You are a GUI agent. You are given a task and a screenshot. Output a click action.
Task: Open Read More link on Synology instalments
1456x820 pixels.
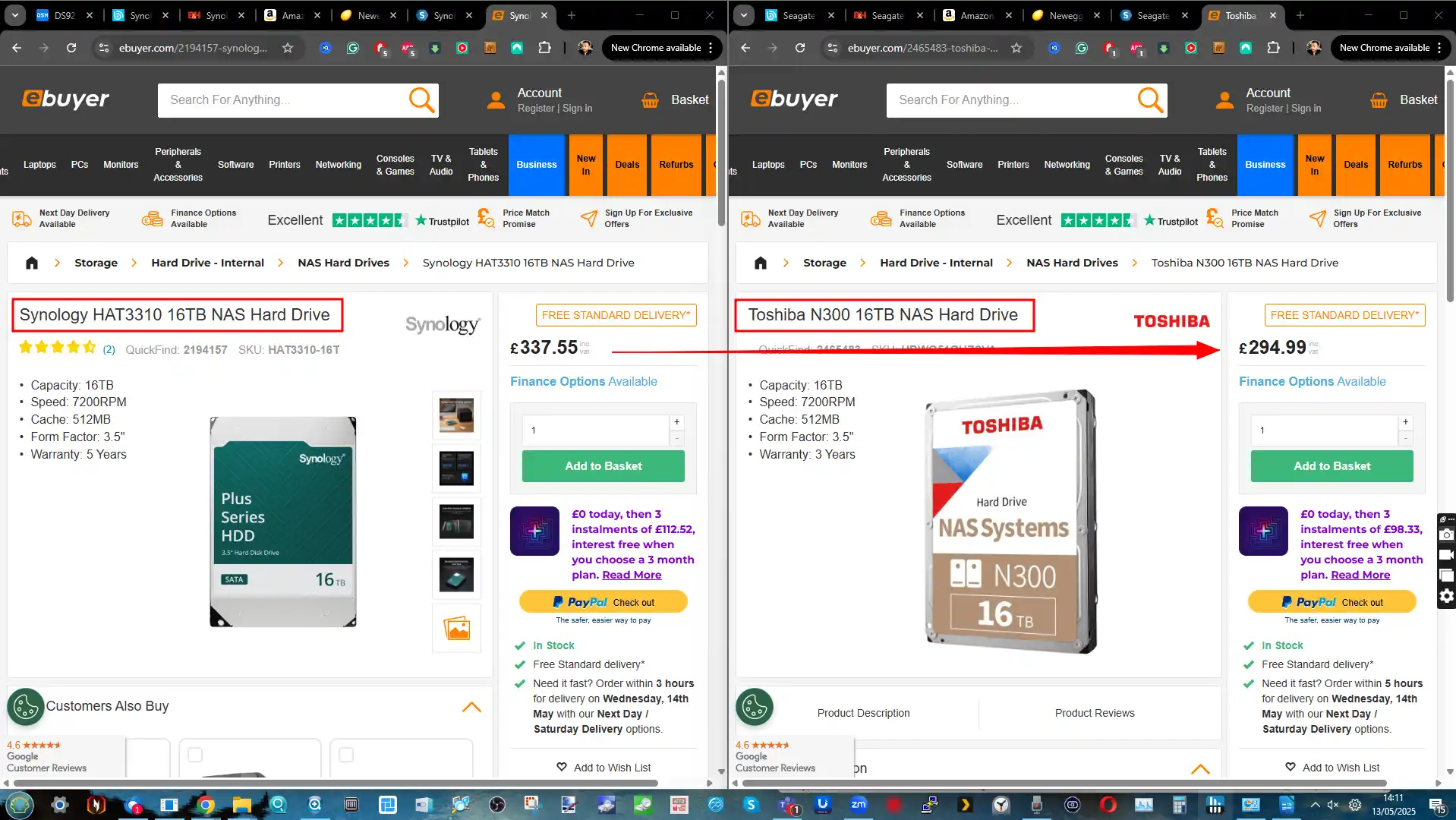(x=632, y=575)
